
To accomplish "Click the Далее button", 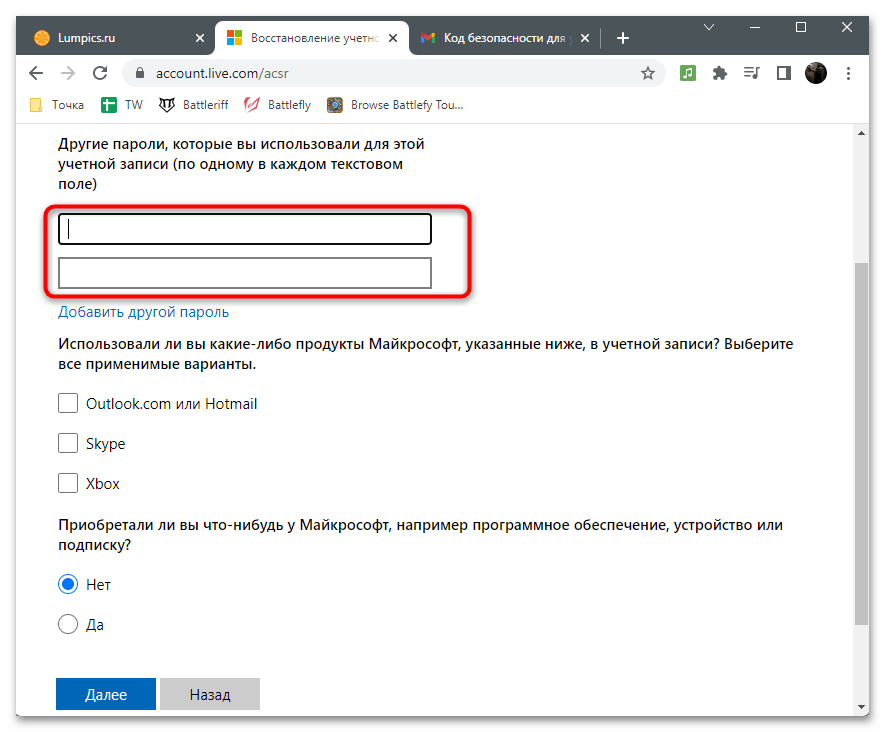I will [x=106, y=694].
